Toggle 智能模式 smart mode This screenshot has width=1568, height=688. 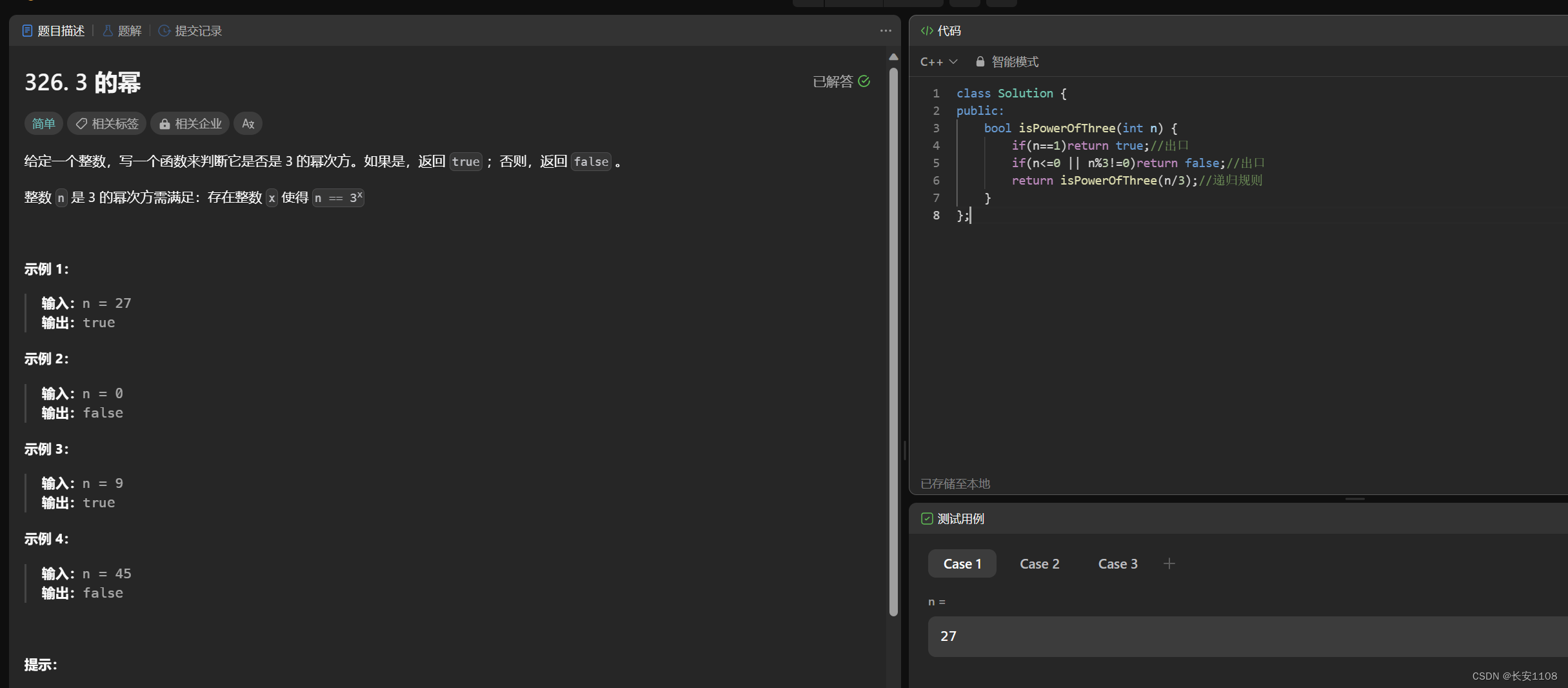[x=1007, y=61]
